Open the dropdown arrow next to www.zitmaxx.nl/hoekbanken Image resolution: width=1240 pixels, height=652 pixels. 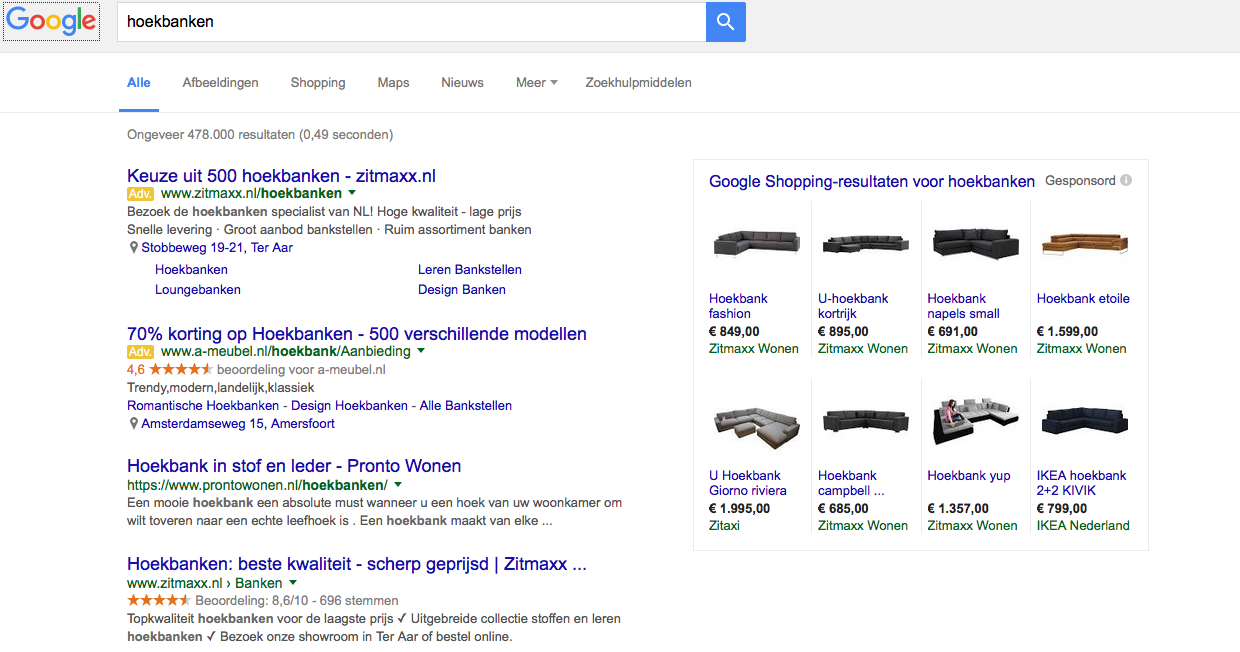coord(351,193)
